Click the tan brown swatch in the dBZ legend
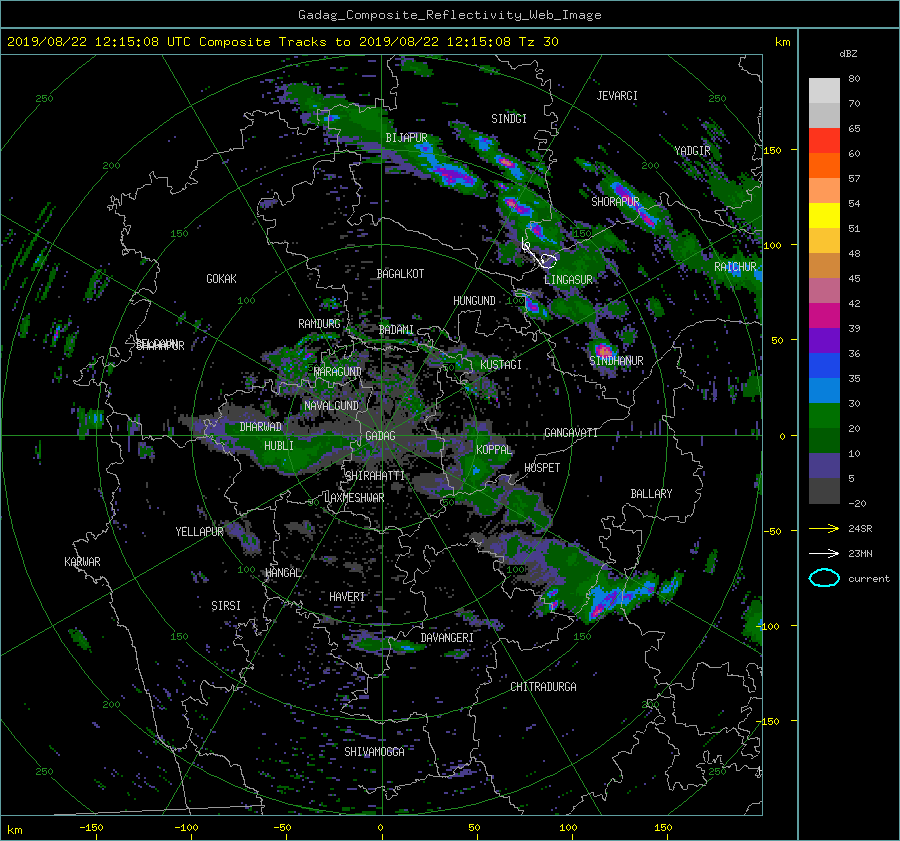Viewport: 900px width, 841px height. pos(824,266)
